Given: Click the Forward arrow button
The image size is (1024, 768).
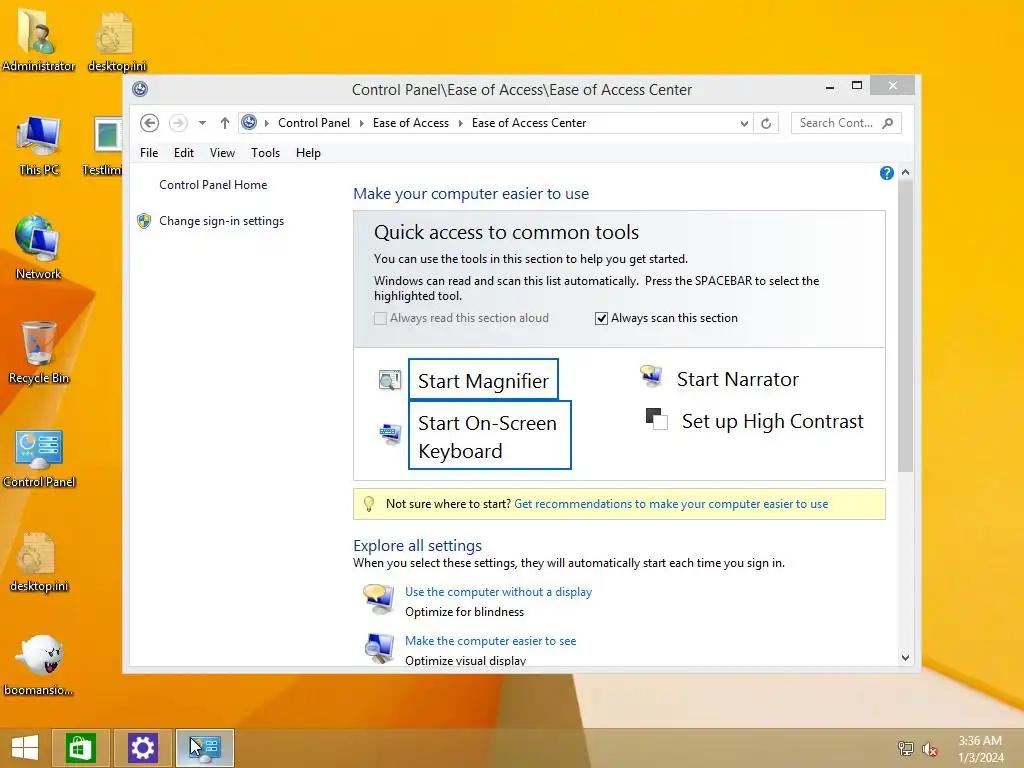Looking at the screenshot, I should pos(178,123).
